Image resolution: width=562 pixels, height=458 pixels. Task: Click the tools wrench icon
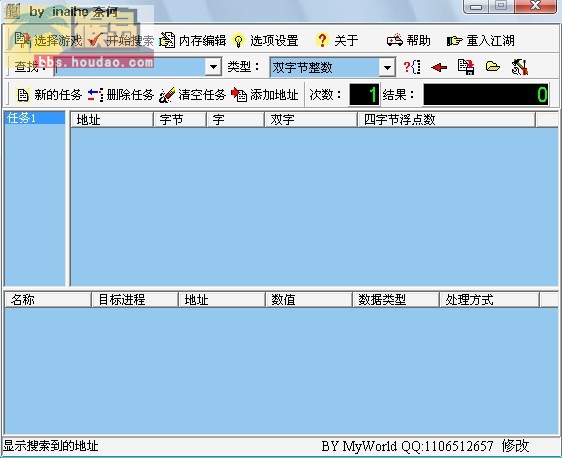pyautogui.click(x=520, y=67)
